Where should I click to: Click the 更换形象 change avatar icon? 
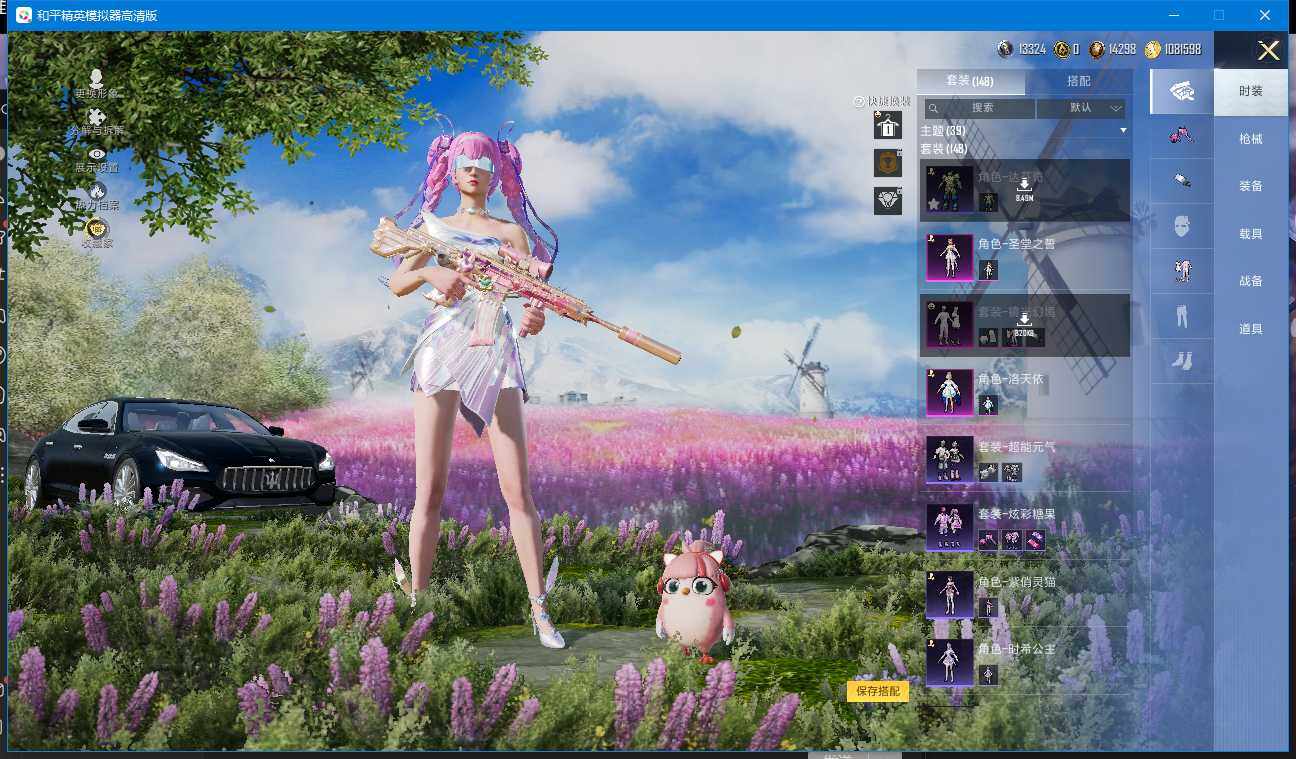coord(96,79)
